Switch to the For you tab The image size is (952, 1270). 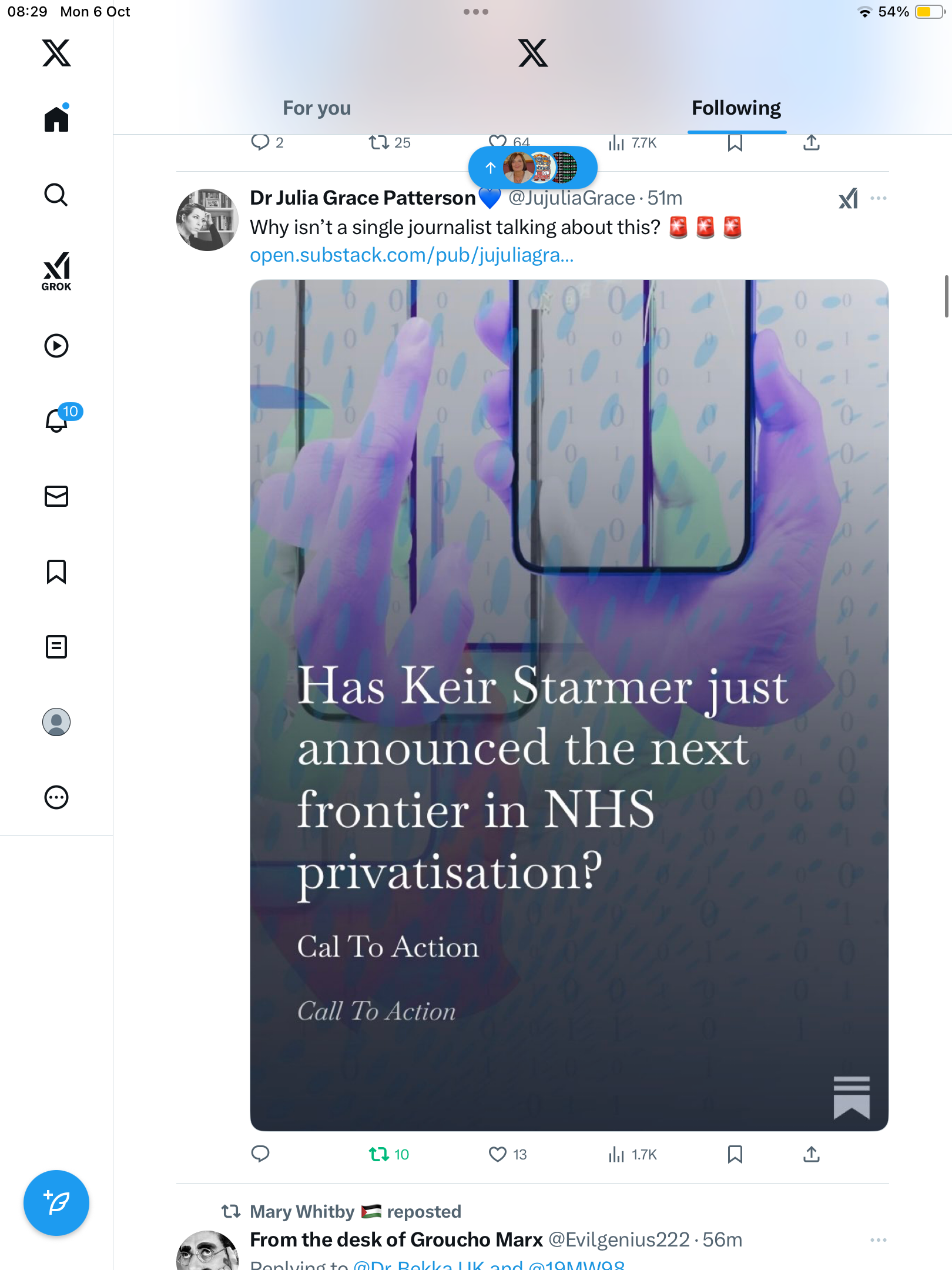coord(317,108)
